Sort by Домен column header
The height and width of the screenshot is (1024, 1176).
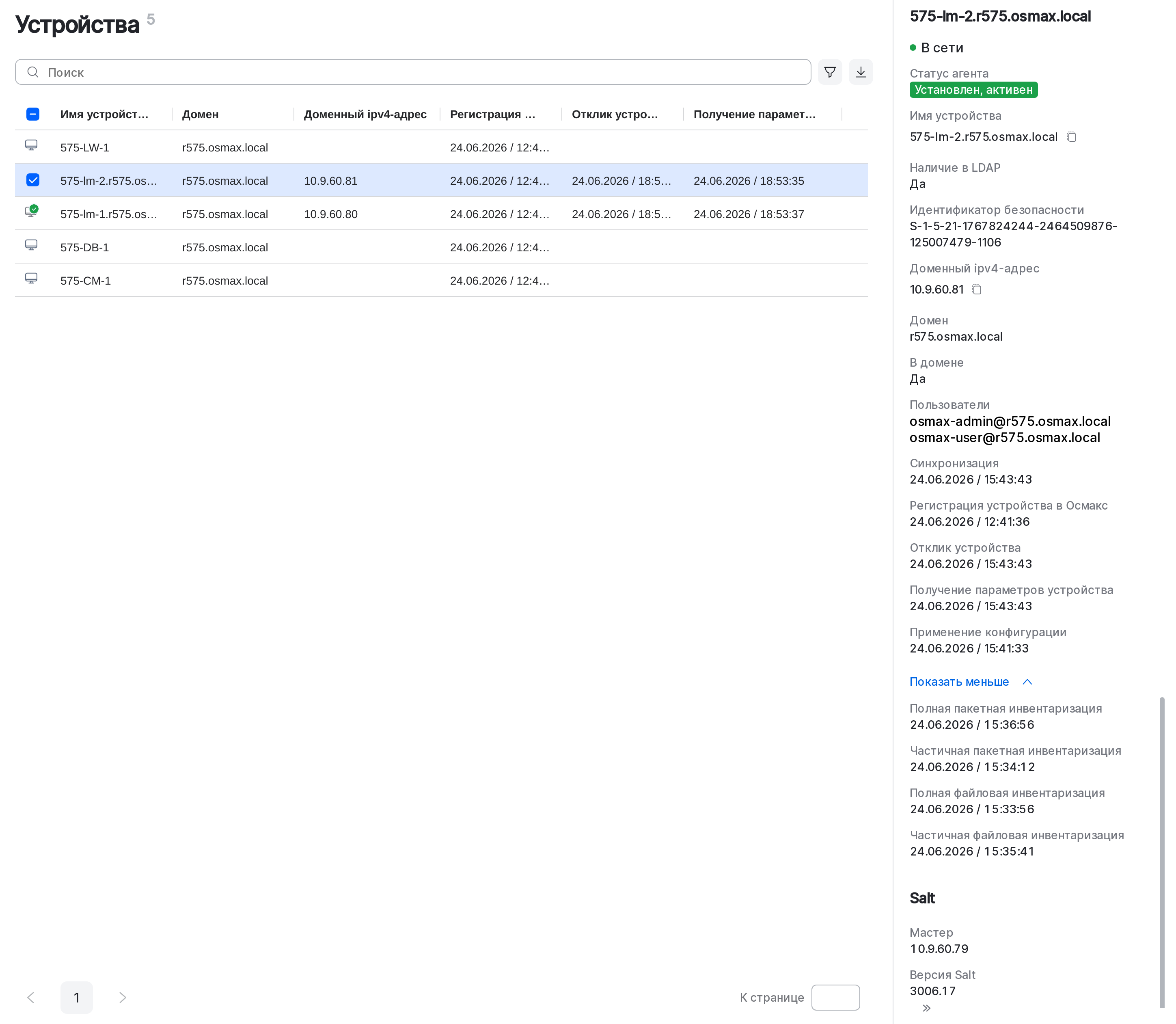[201, 114]
